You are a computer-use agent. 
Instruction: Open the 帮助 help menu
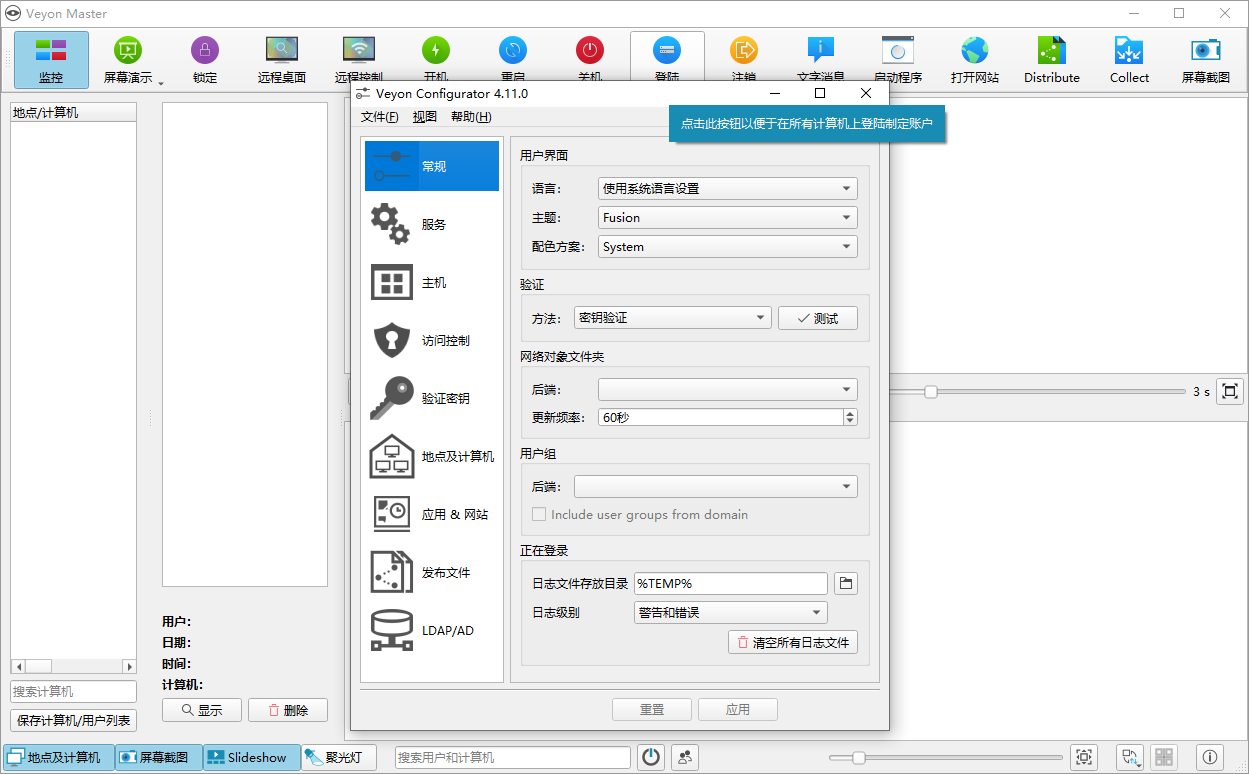coord(470,117)
